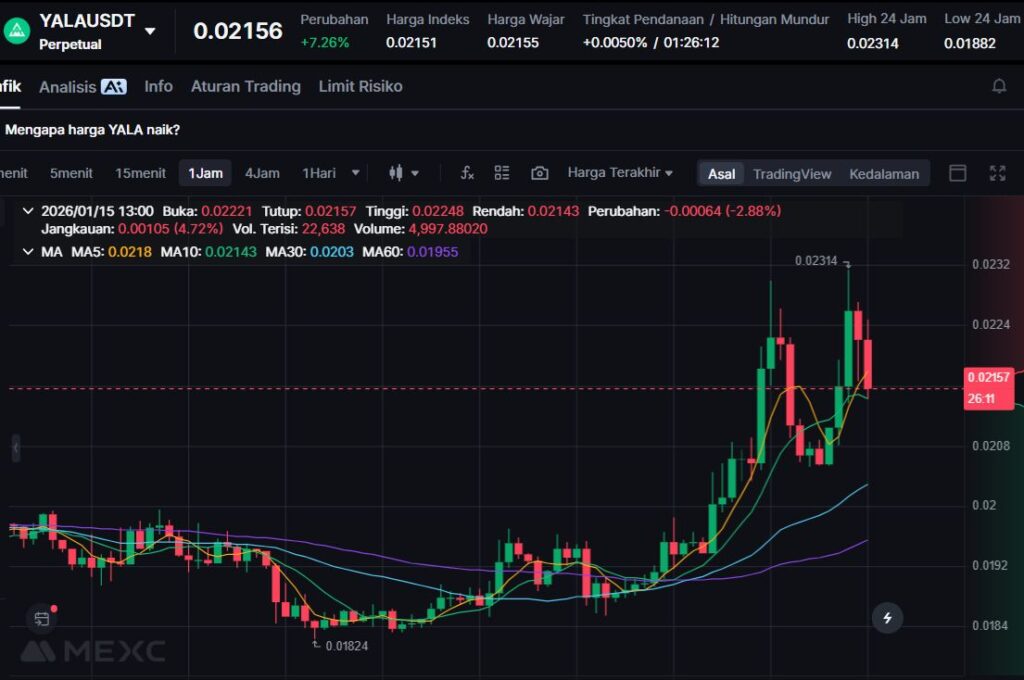
Task: Select the 15menit timeframe
Action: pyautogui.click(x=140, y=173)
